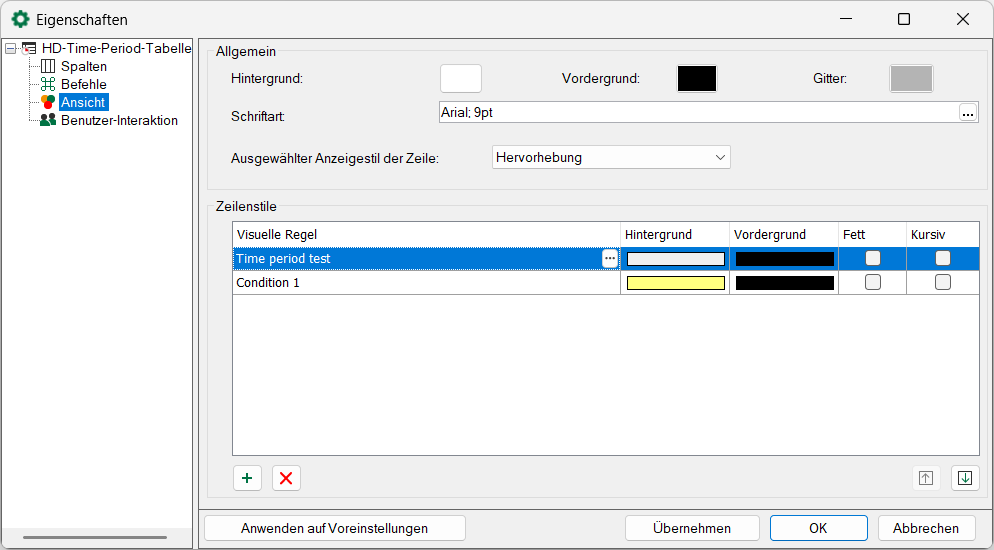This screenshot has height=550, width=994.
Task: Maximize the Eigenschaften window
Action: 904,20
